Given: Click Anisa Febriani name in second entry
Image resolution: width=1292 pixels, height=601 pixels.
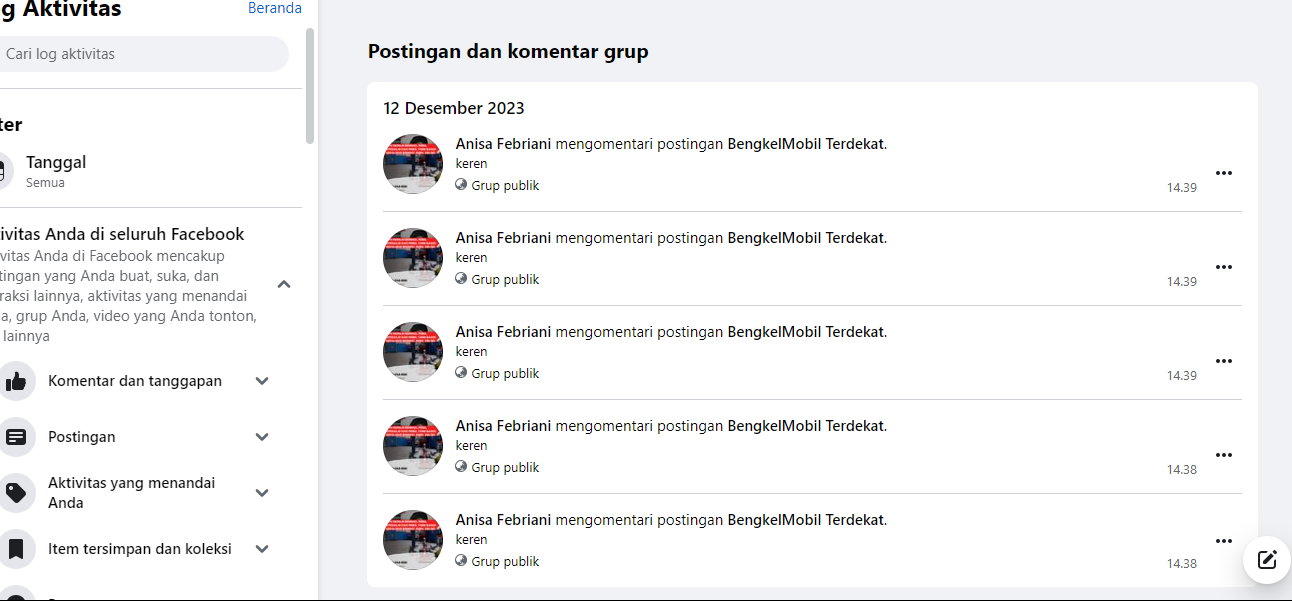Looking at the screenshot, I should click(x=503, y=238).
